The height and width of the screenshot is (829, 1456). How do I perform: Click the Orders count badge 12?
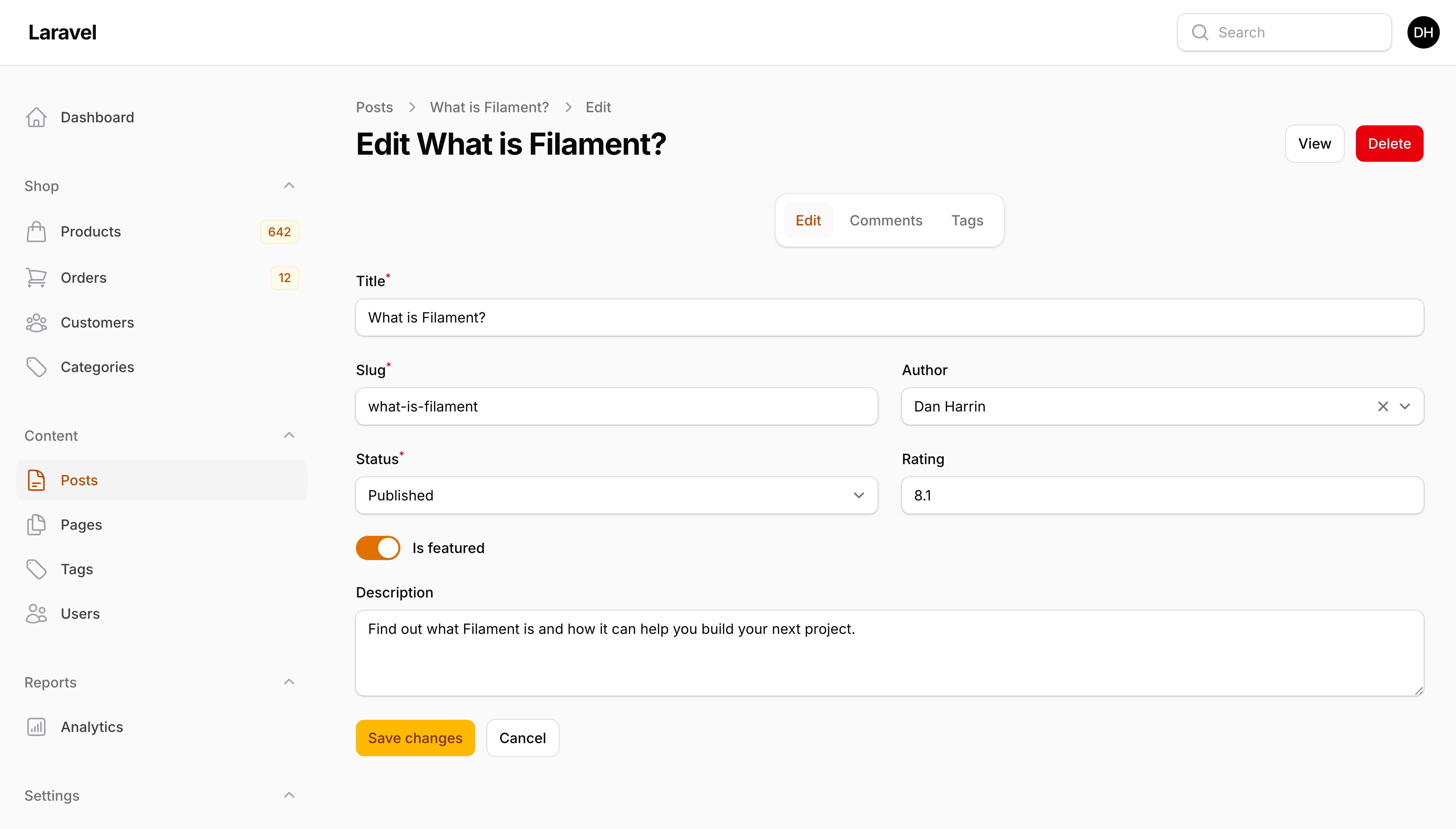tap(285, 278)
